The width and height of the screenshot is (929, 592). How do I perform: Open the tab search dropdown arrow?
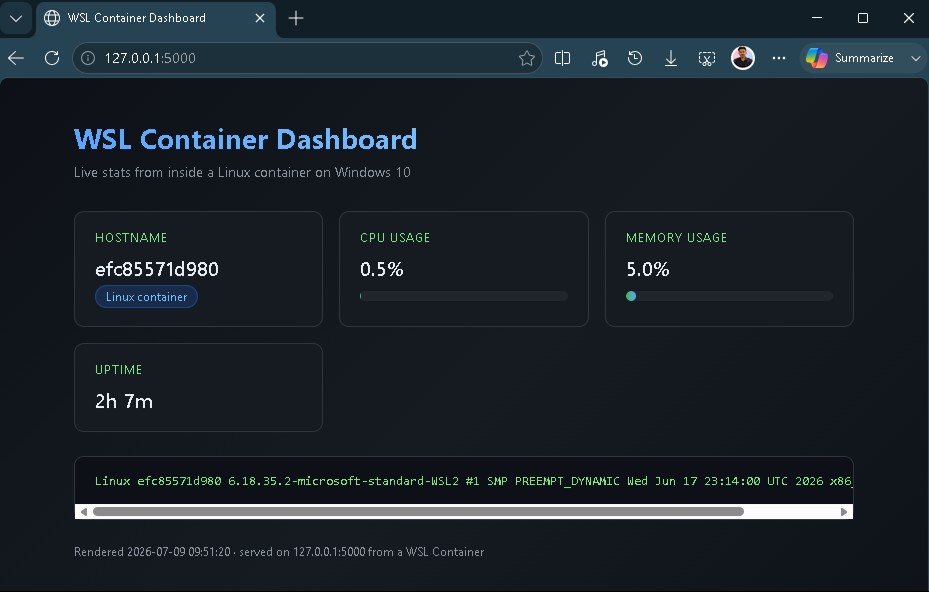pyautogui.click(x=16, y=18)
